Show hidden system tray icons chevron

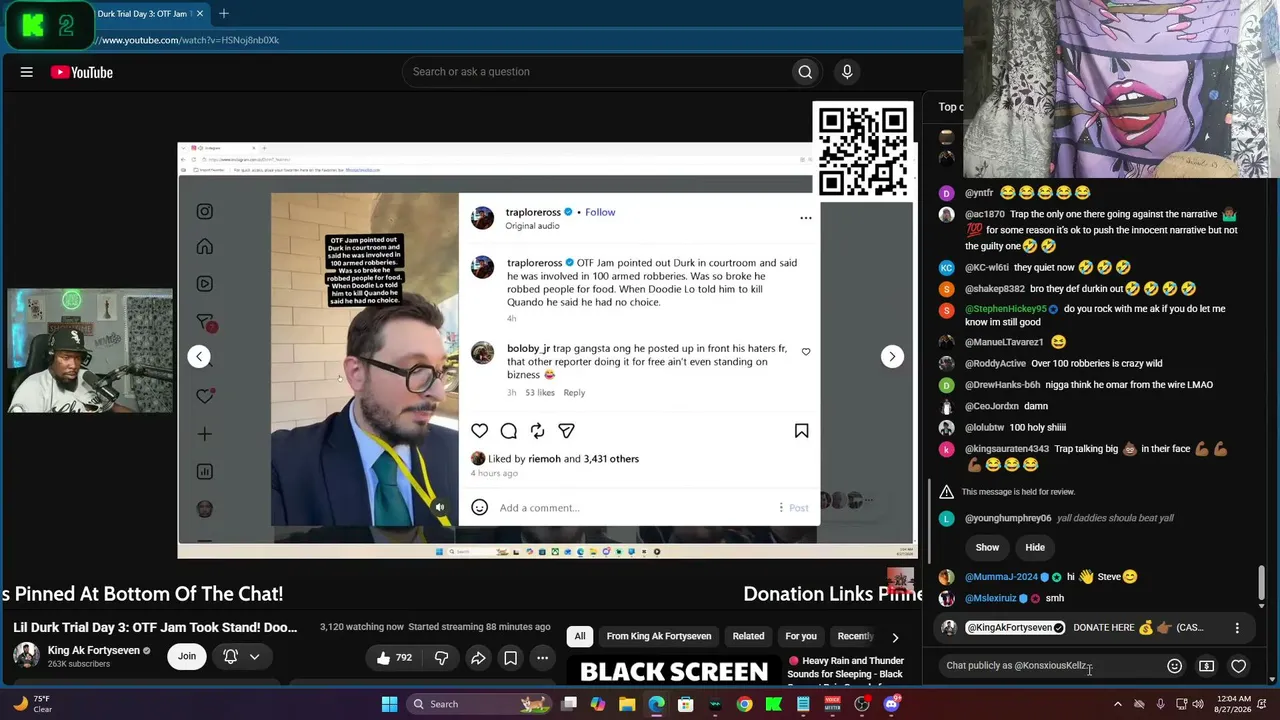point(1118,704)
